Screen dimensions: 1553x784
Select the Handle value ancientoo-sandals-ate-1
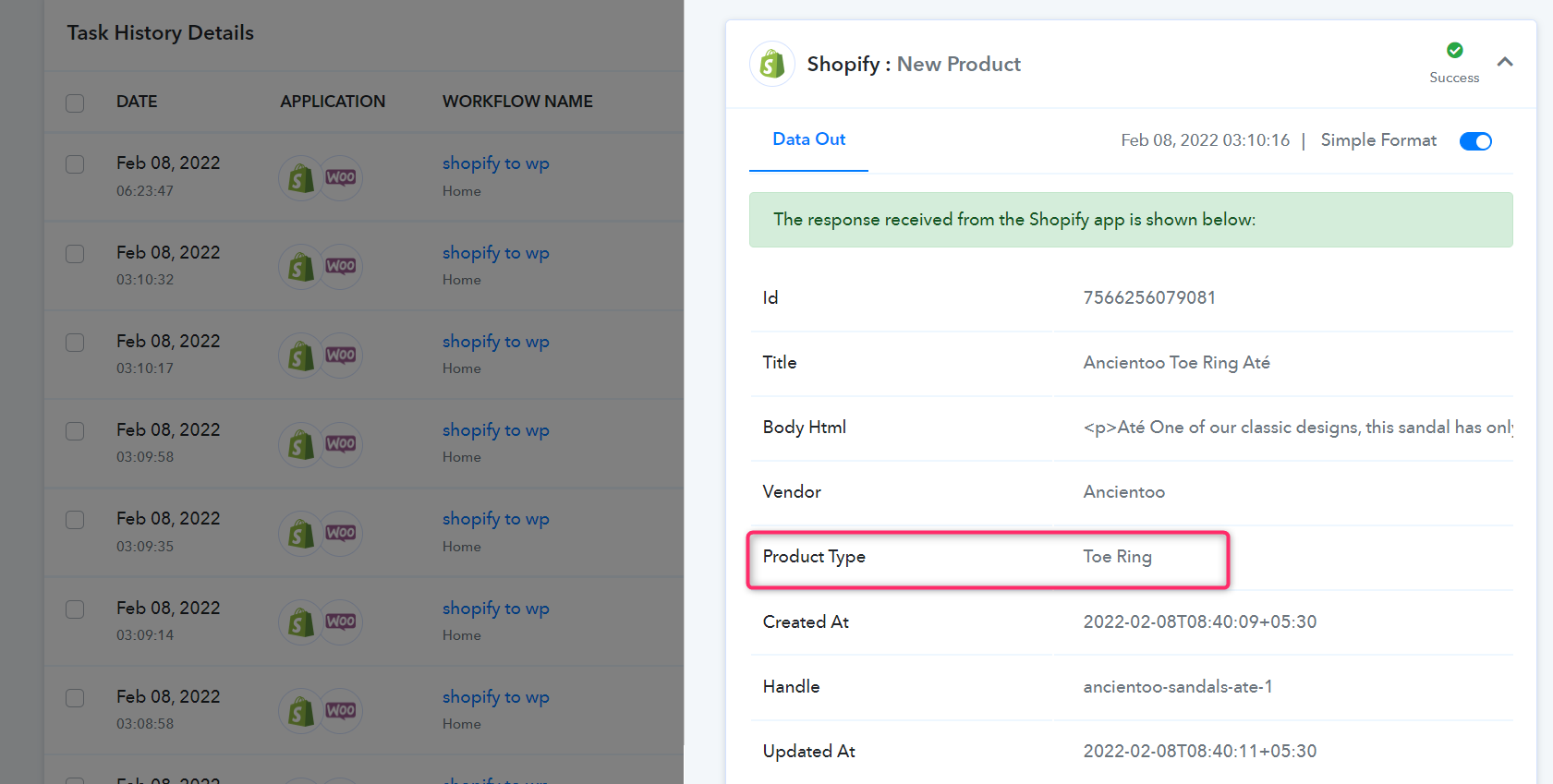(1178, 686)
